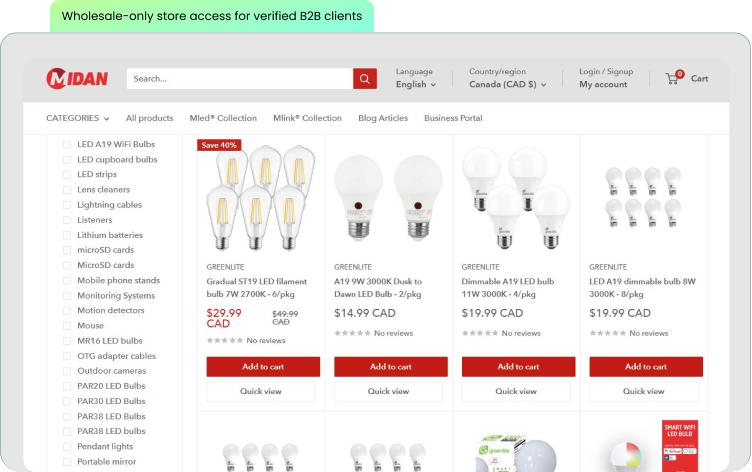Open the ST19 filament bulbs product image
The height and width of the screenshot is (472, 752).
(x=261, y=198)
